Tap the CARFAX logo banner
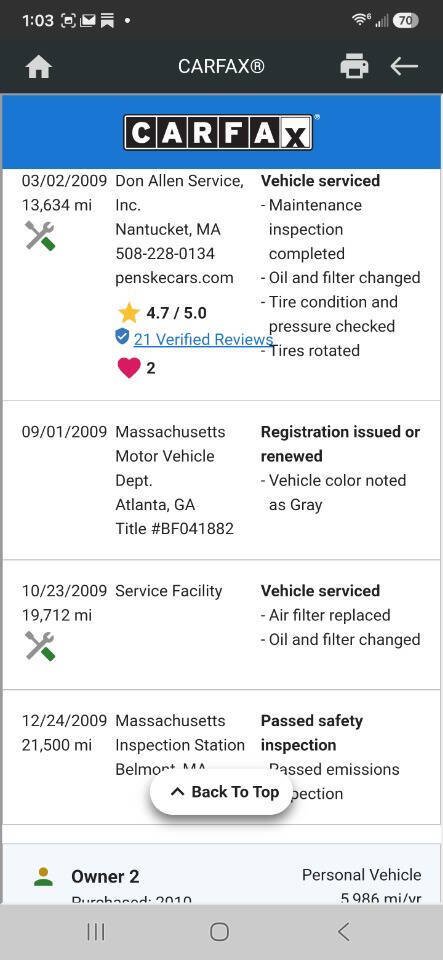The height and width of the screenshot is (960, 443). (222, 132)
